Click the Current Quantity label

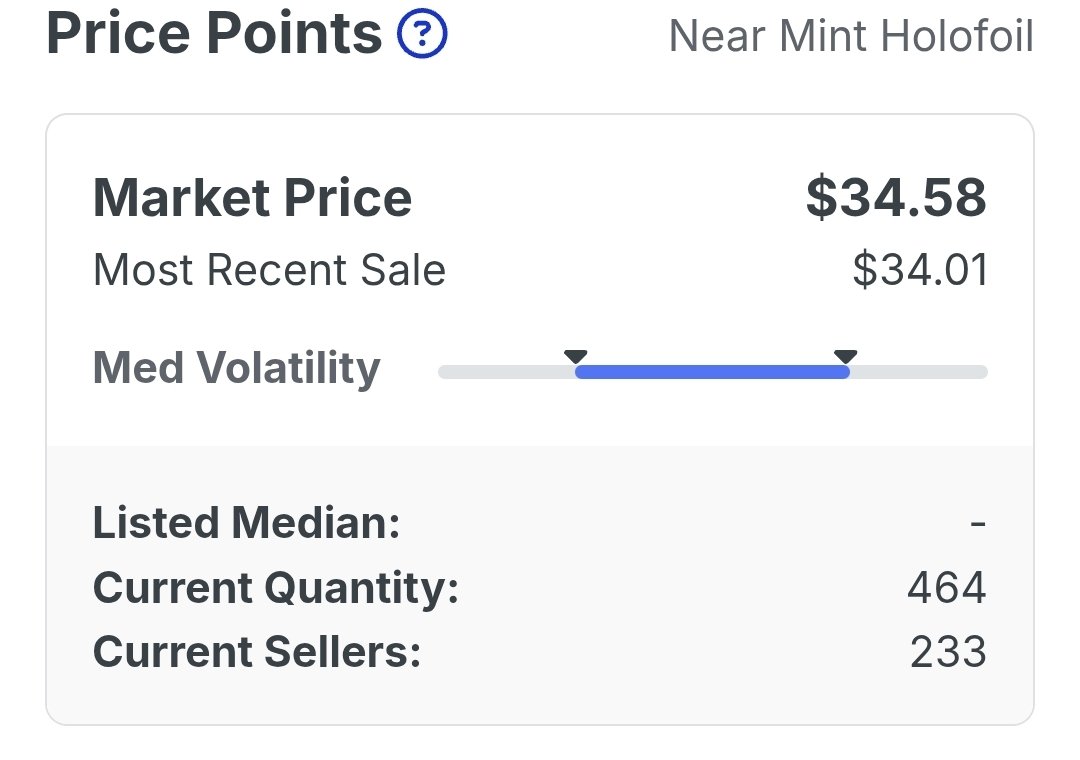click(276, 588)
